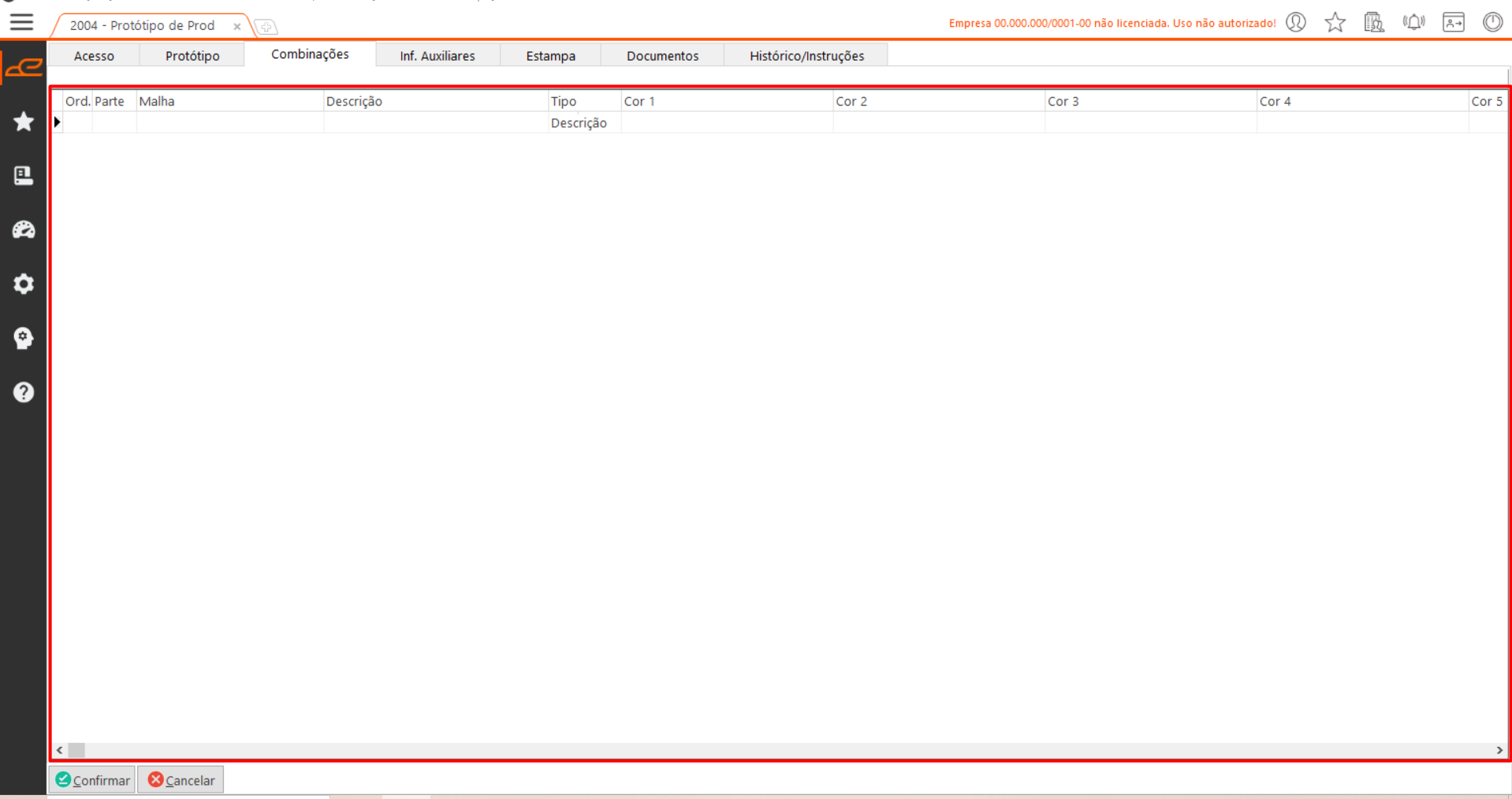Switch to the Protótipo tab
This screenshot has height=799, width=1512.
coord(192,56)
